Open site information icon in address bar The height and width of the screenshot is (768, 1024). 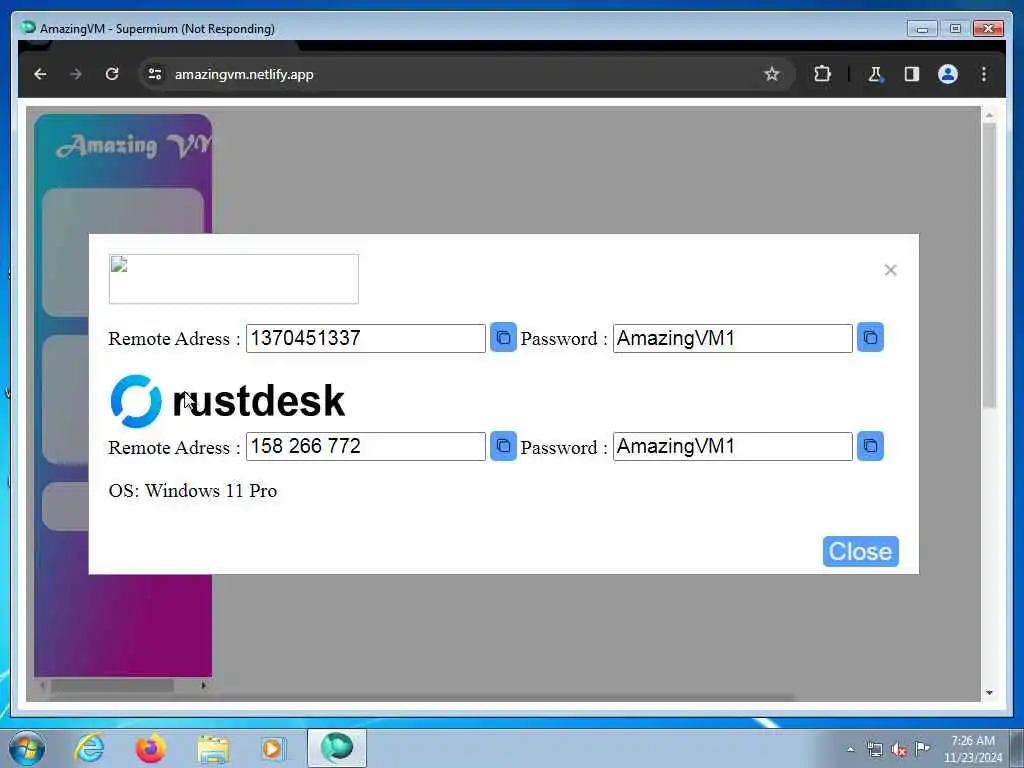pos(155,74)
